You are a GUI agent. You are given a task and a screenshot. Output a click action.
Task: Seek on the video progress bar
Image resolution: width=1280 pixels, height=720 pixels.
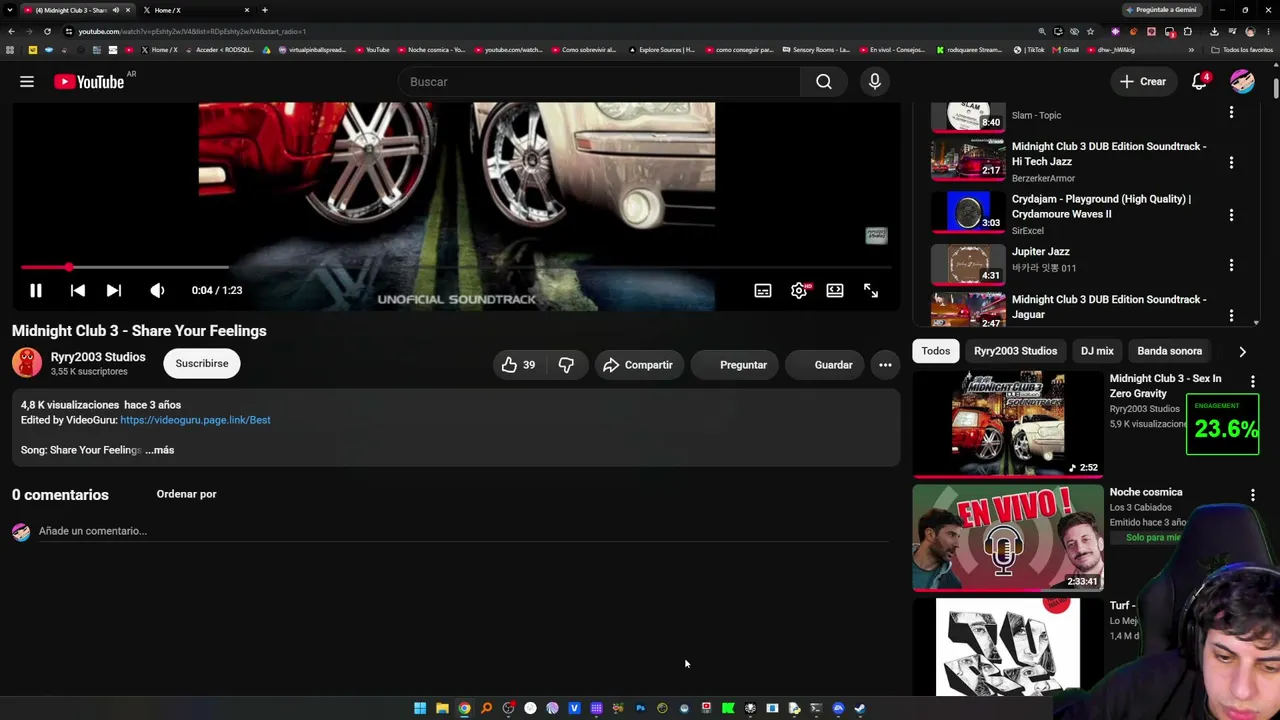[x=456, y=267]
